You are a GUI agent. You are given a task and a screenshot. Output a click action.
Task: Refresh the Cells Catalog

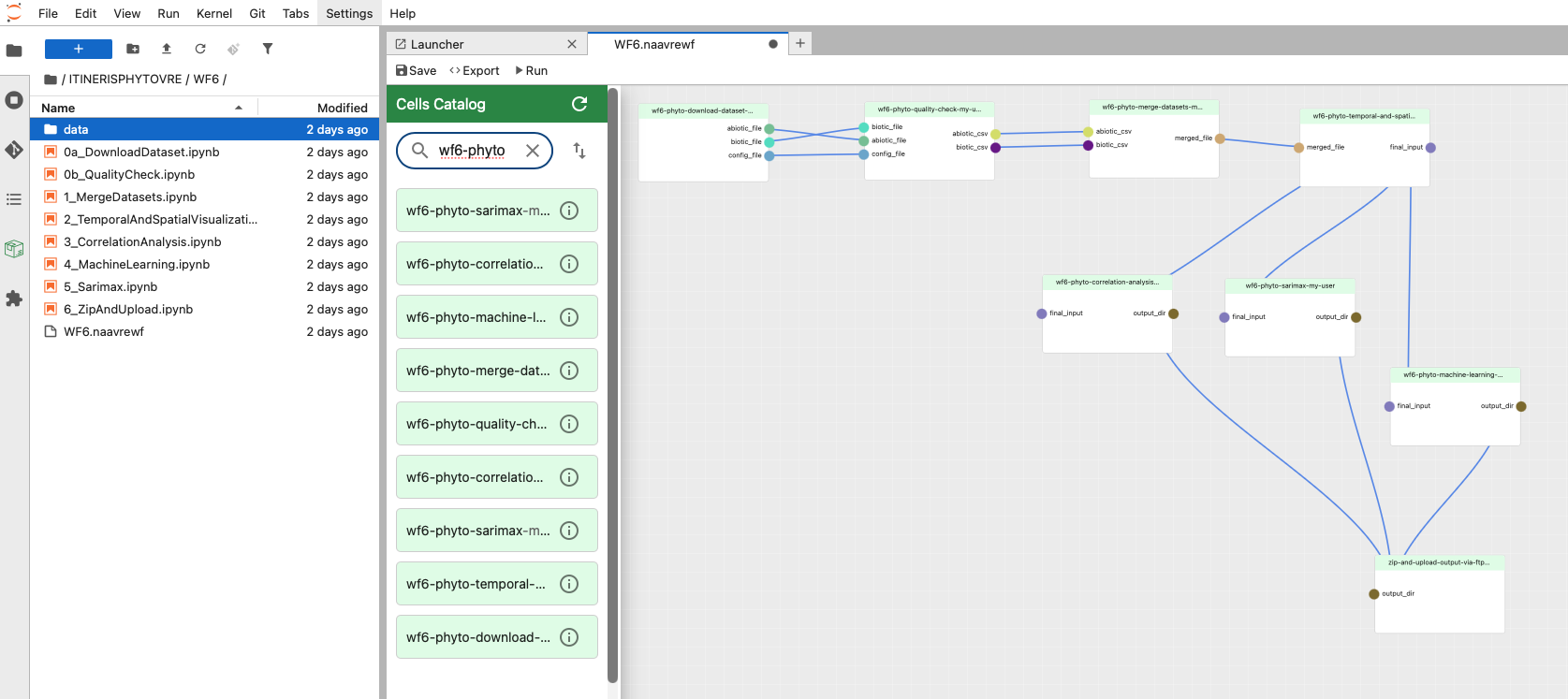pos(579,104)
